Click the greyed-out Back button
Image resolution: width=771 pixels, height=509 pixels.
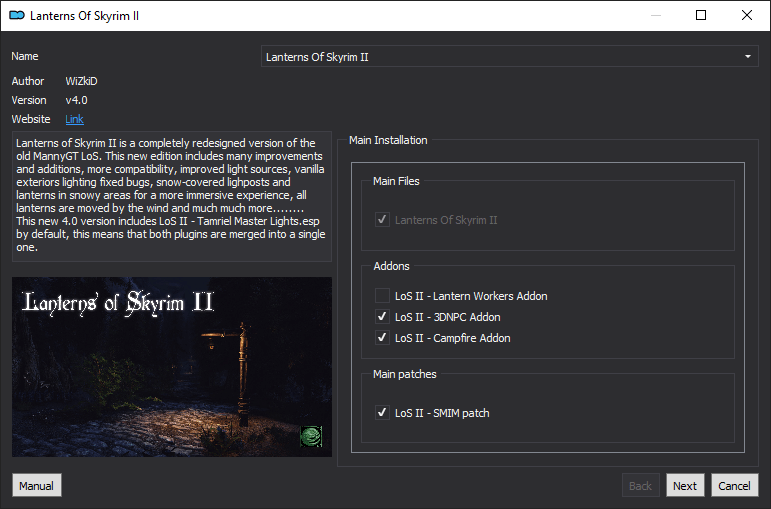tap(640, 485)
